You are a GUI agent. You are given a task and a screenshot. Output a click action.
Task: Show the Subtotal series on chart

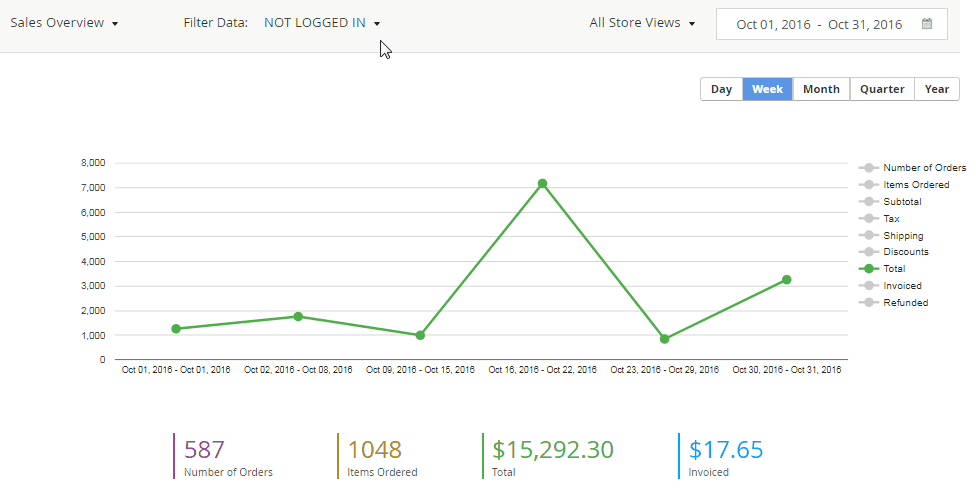(x=901, y=202)
